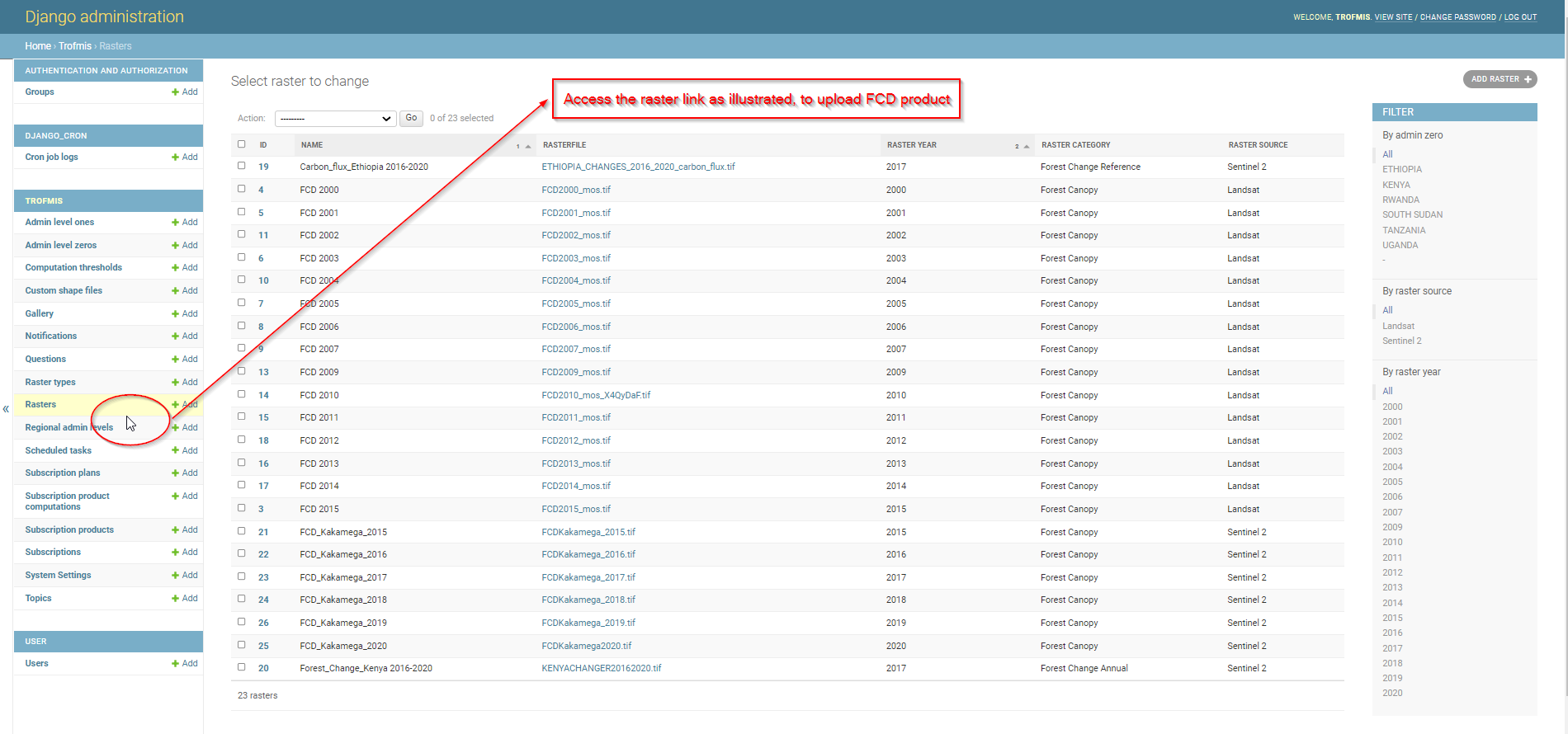Check the Carbon_flux_Ethiopia 2016-2020 row checkbox
The height and width of the screenshot is (734, 1568).
tap(242, 166)
